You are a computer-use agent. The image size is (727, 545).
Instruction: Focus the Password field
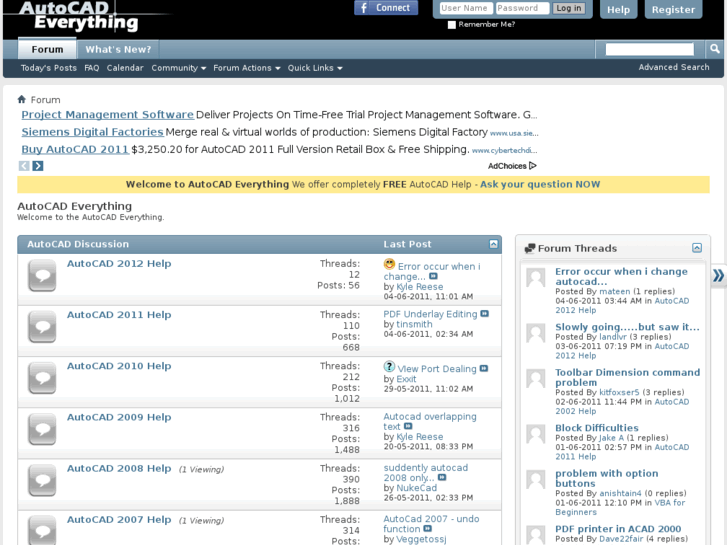coord(522,8)
